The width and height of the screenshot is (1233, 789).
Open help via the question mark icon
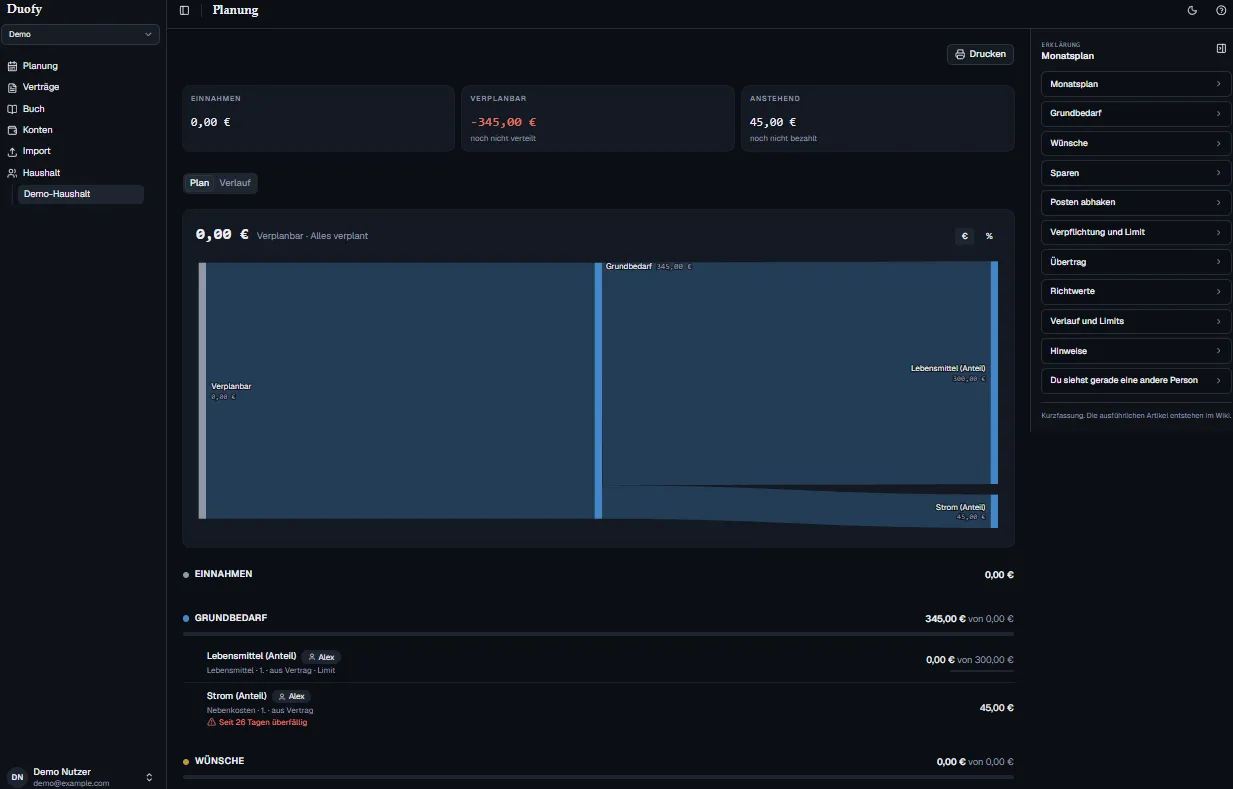pyautogui.click(x=1221, y=10)
